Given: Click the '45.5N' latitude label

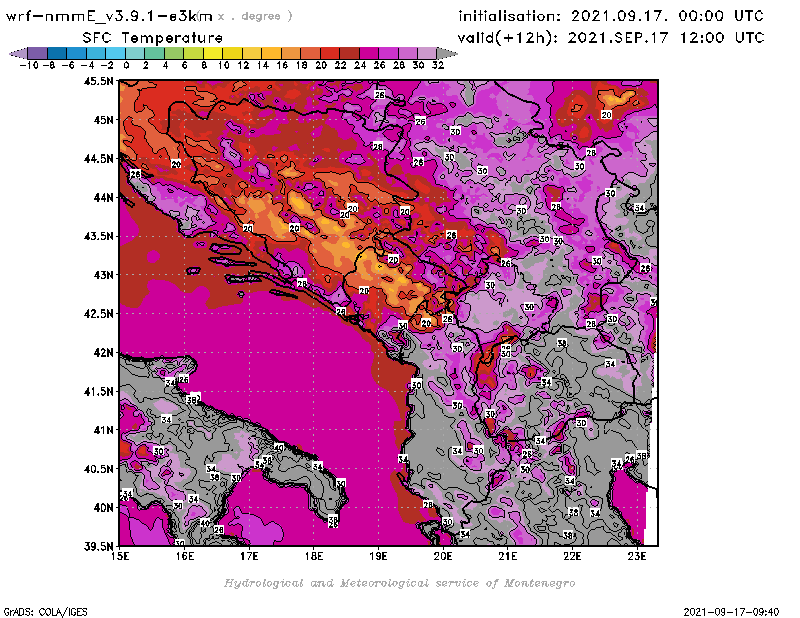Looking at the screenshot, I should coord(98,81).
